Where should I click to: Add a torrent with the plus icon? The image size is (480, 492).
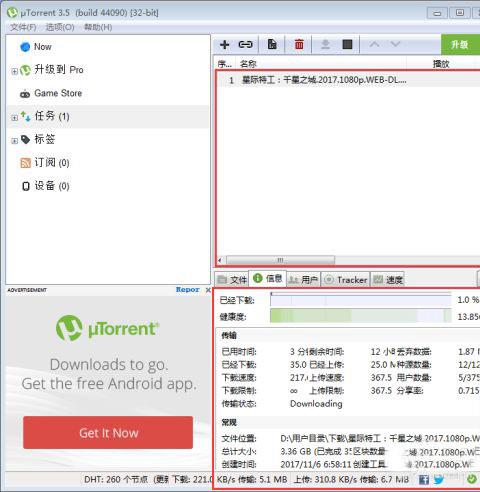(x=225, y=44)
